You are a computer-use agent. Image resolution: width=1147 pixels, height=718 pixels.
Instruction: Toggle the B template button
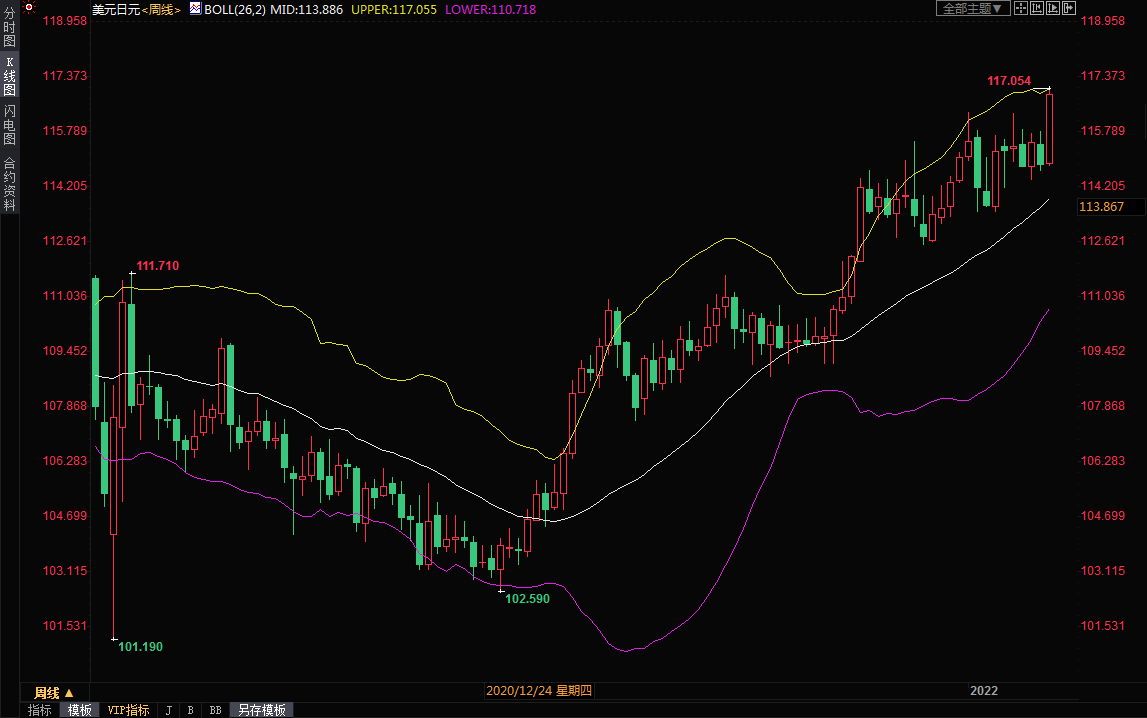[190, 710]
